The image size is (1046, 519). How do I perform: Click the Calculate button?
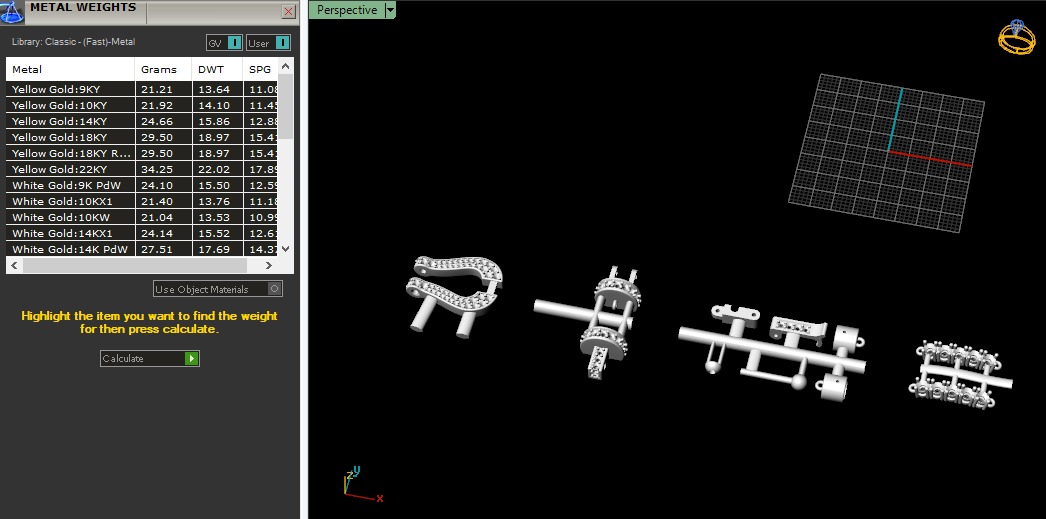(149, 358)
